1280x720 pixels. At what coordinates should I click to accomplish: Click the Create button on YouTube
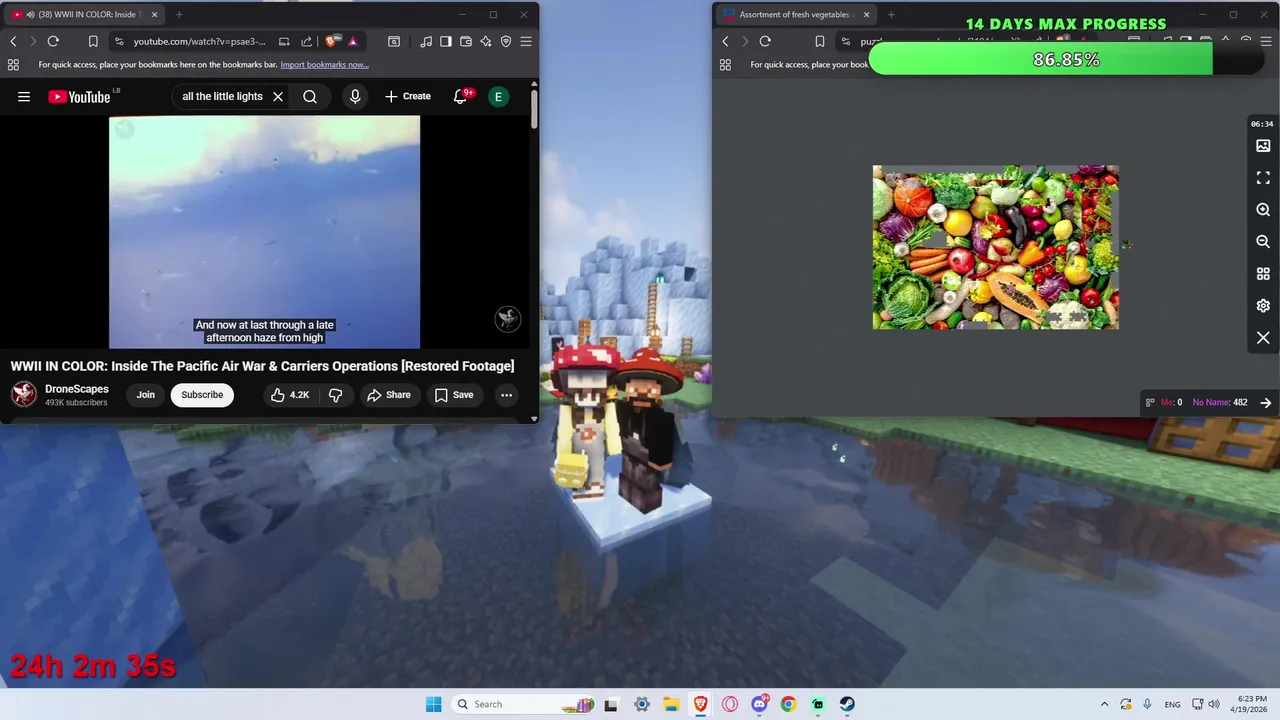tap(408, 97)
